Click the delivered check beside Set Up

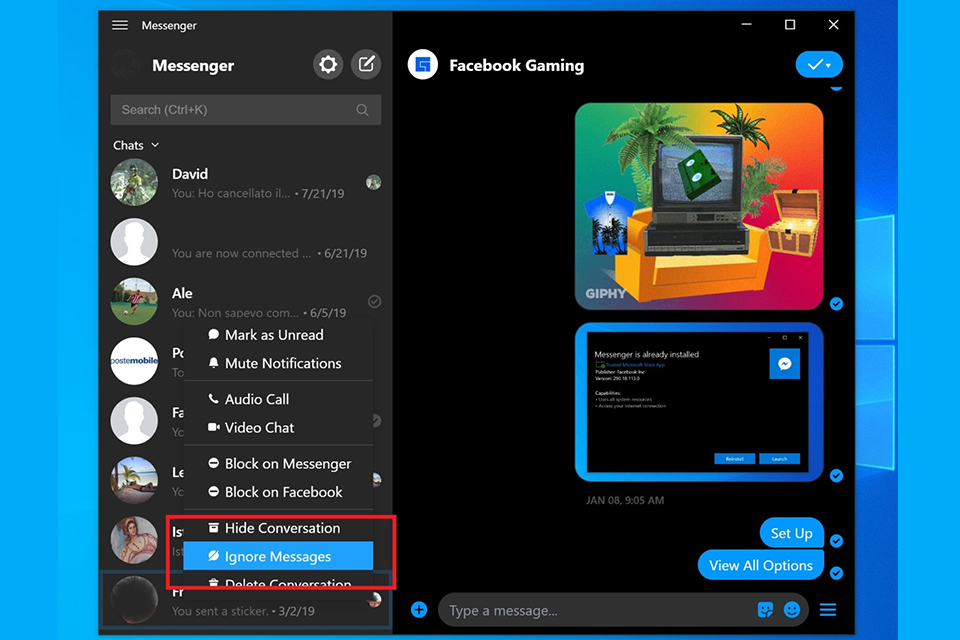[x=836, y=541]
